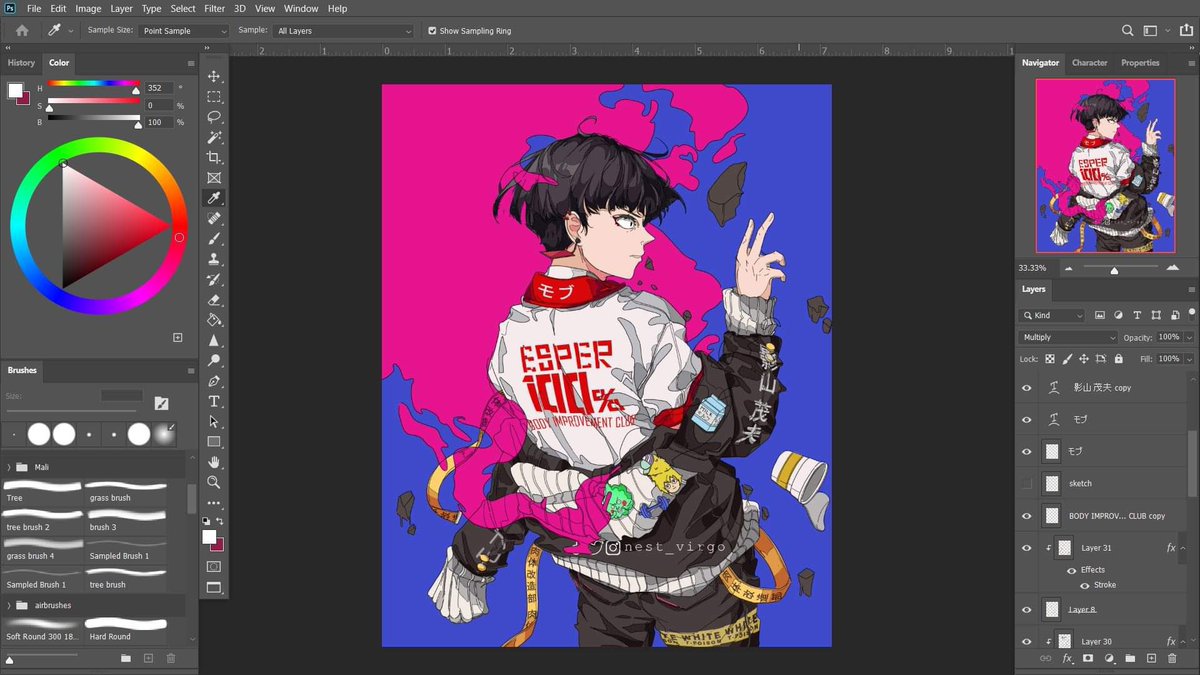Select the Hard Round brush
The image size is (1200, 675).
pos(126,628)
